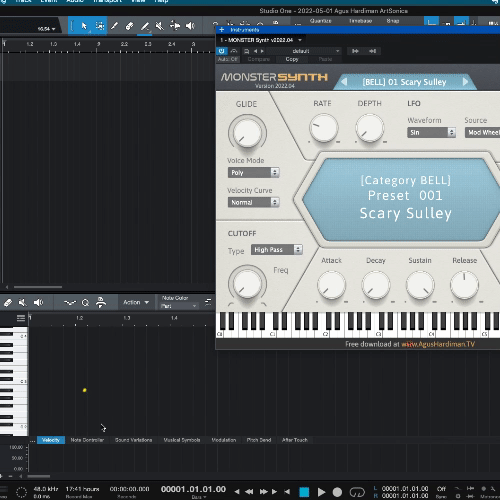
Task: Switch to the After Touch tab
Action: point(295,440)
